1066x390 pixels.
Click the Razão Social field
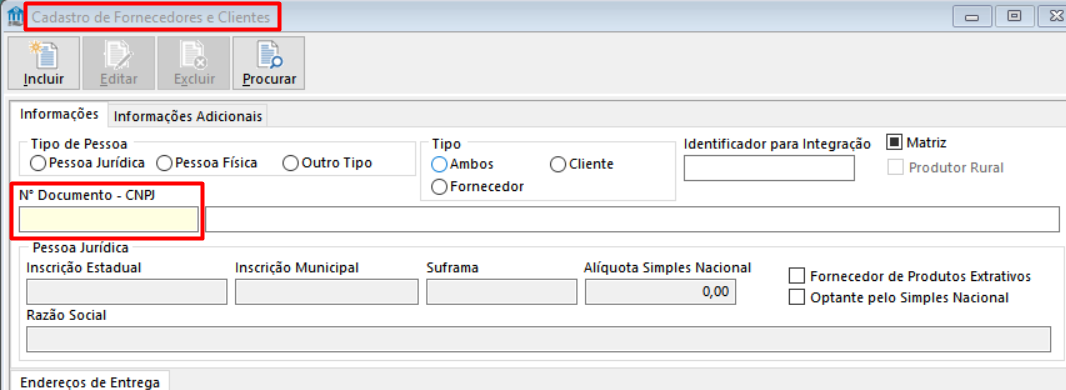tap(538, 340)
